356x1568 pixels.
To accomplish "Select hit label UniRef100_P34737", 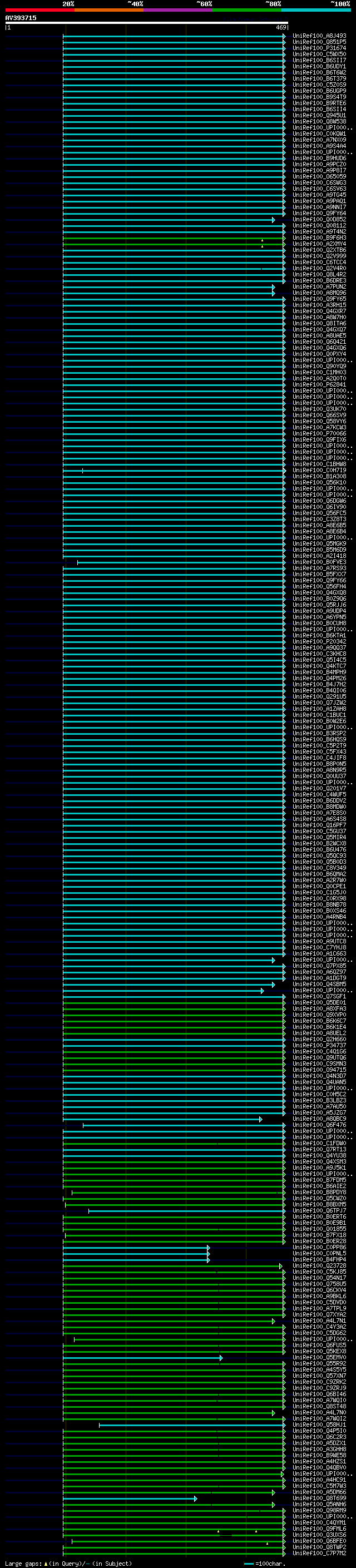I will click(x=319, y=1045).
